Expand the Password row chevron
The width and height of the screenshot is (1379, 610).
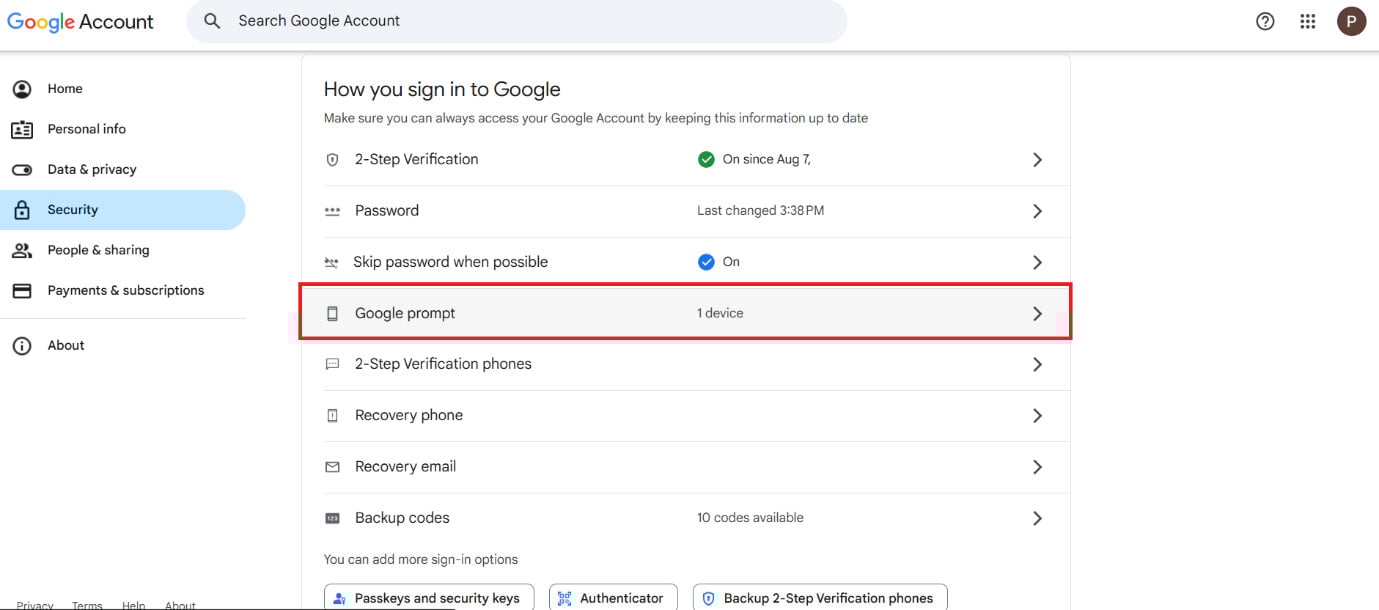coord(1037,211)
